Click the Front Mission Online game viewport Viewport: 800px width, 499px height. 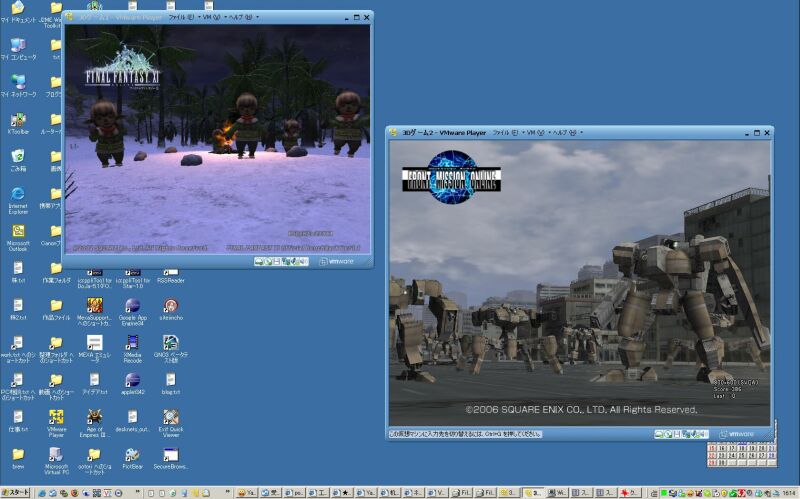pos(580,283)
